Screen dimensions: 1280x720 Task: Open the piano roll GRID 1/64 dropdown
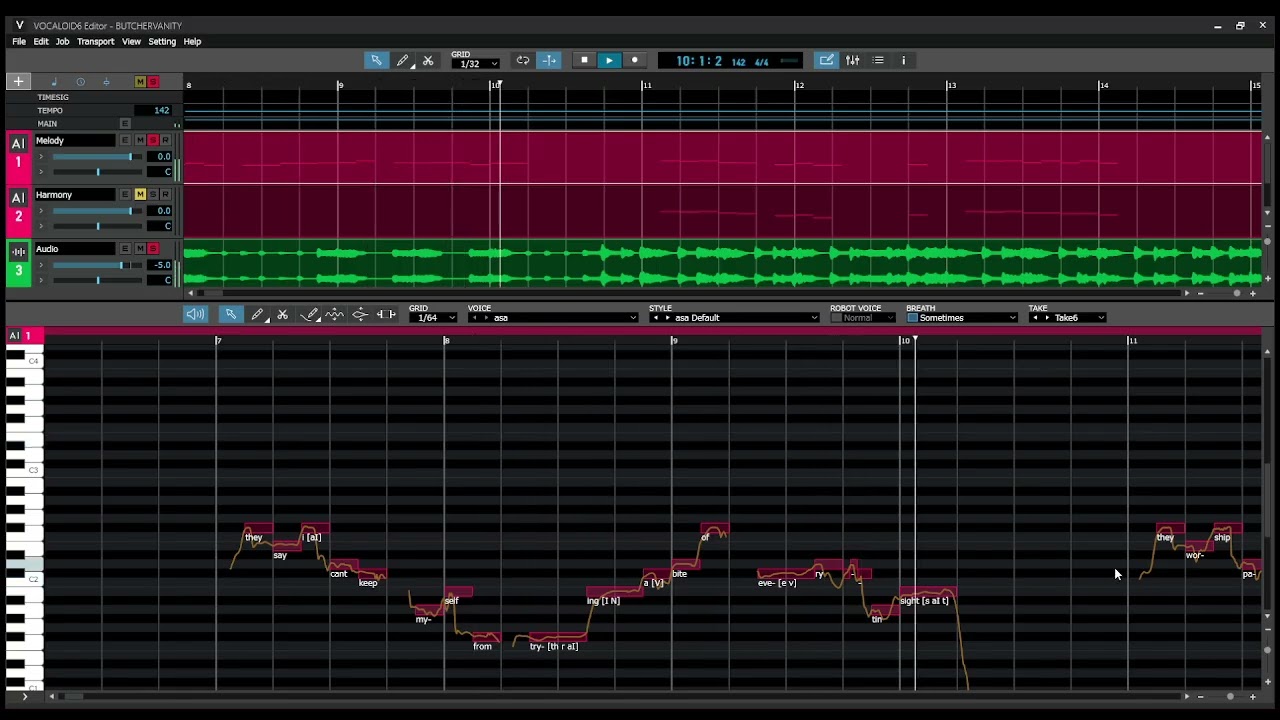point(433,318)
